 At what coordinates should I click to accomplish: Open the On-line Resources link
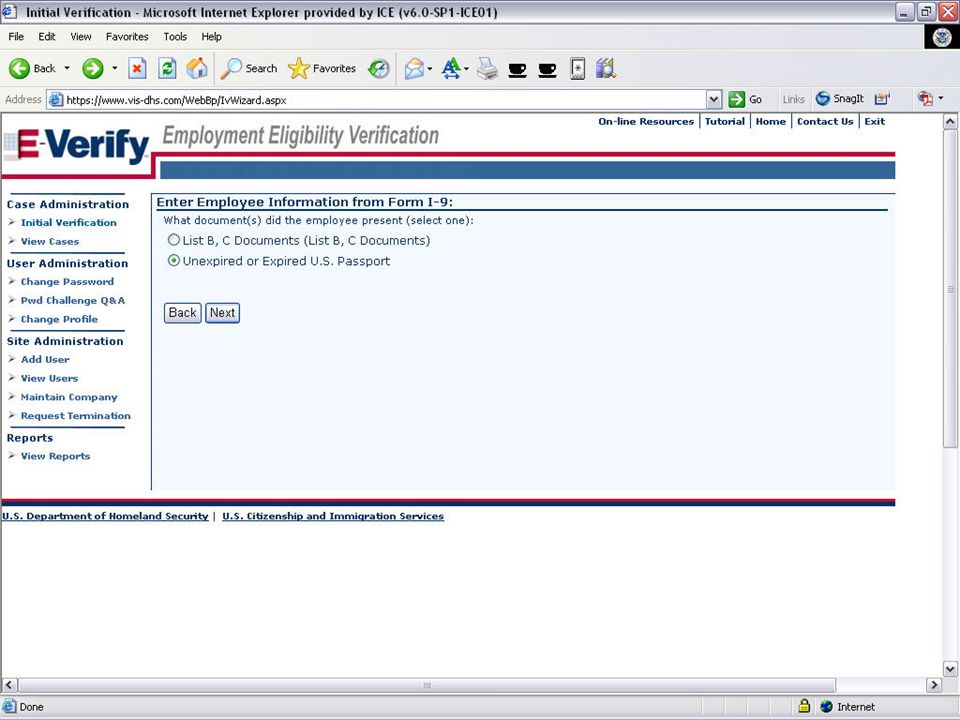pyautogui.click(x=646, y=121)
